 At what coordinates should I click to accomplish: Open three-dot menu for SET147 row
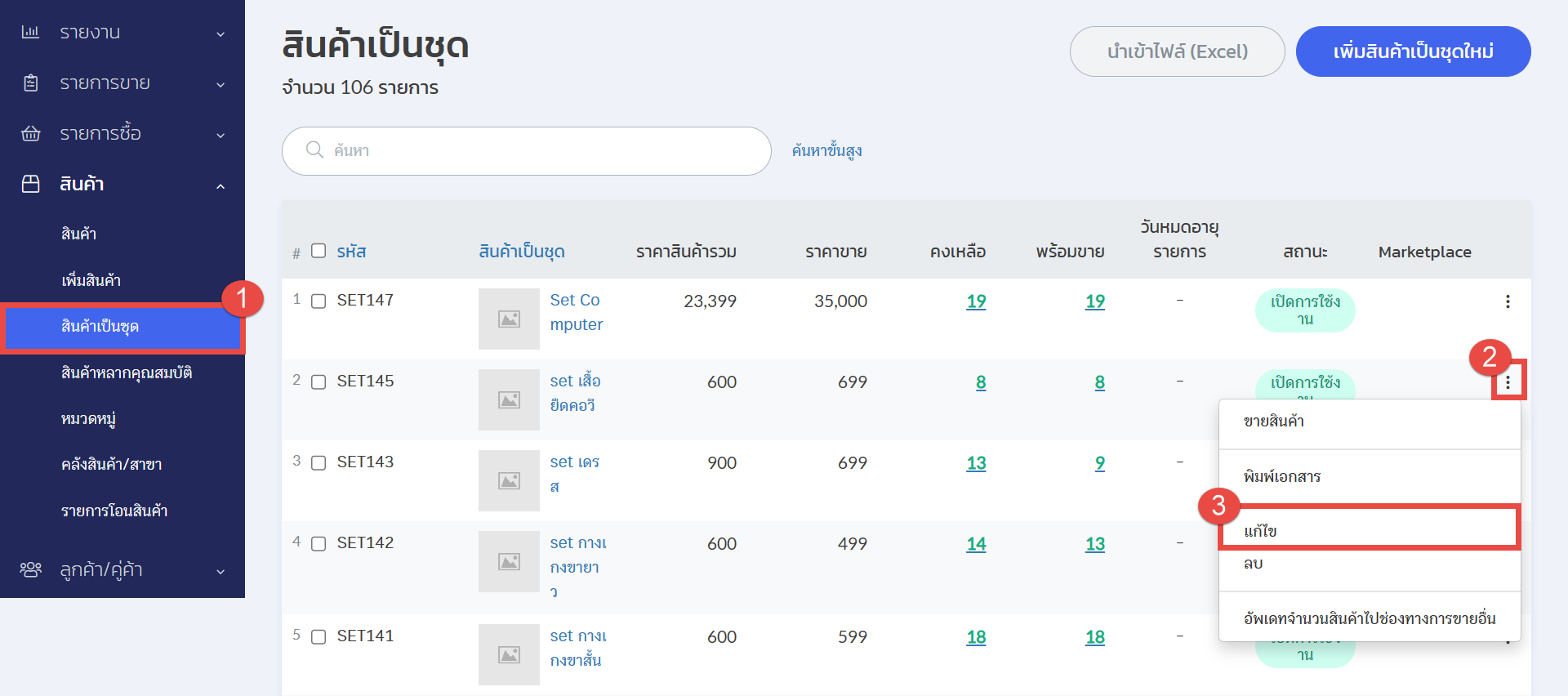1508,301
